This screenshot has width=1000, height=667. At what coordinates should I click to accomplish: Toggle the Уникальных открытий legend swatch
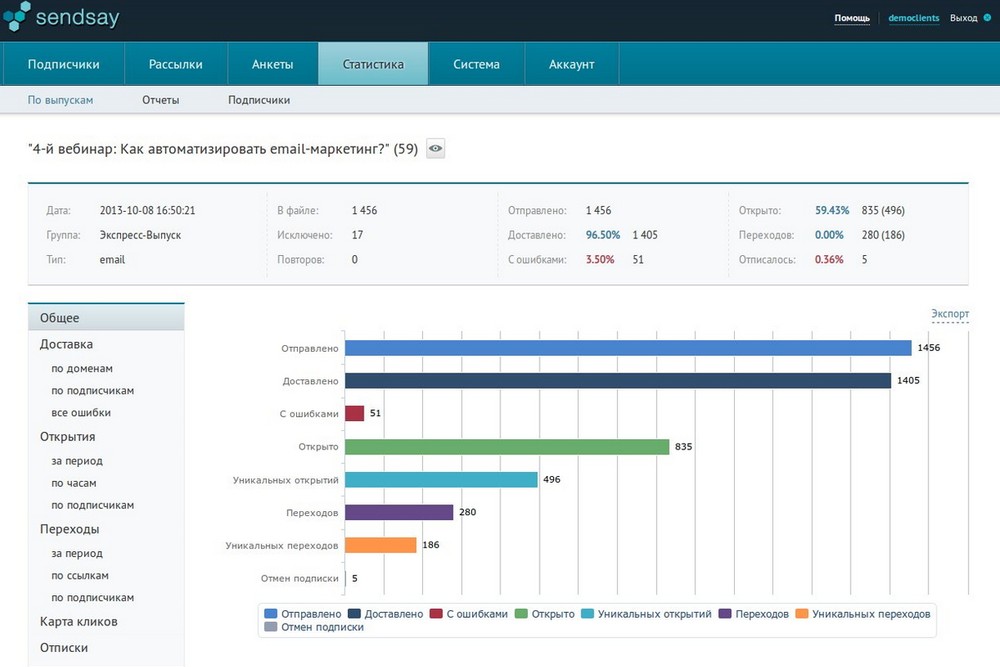pyautogui.click(x=587, y=613)
